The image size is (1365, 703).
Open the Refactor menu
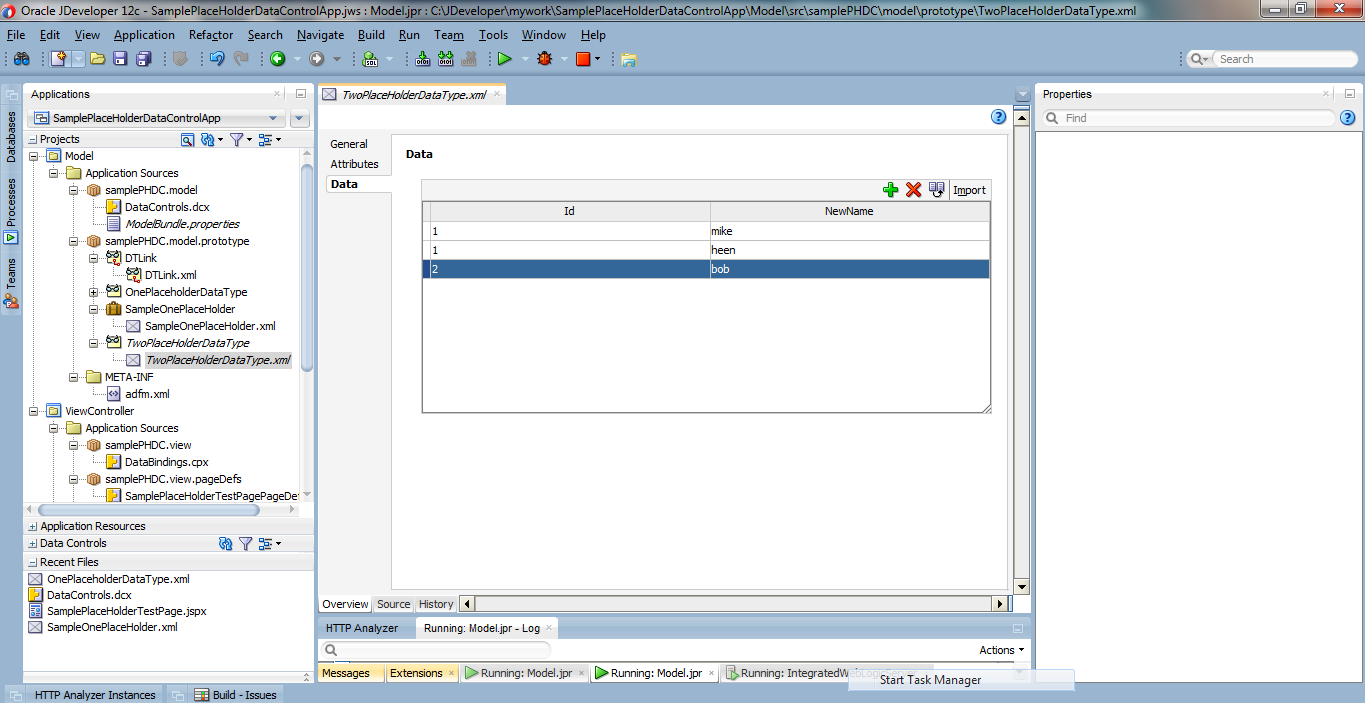[x=210, y=34]
